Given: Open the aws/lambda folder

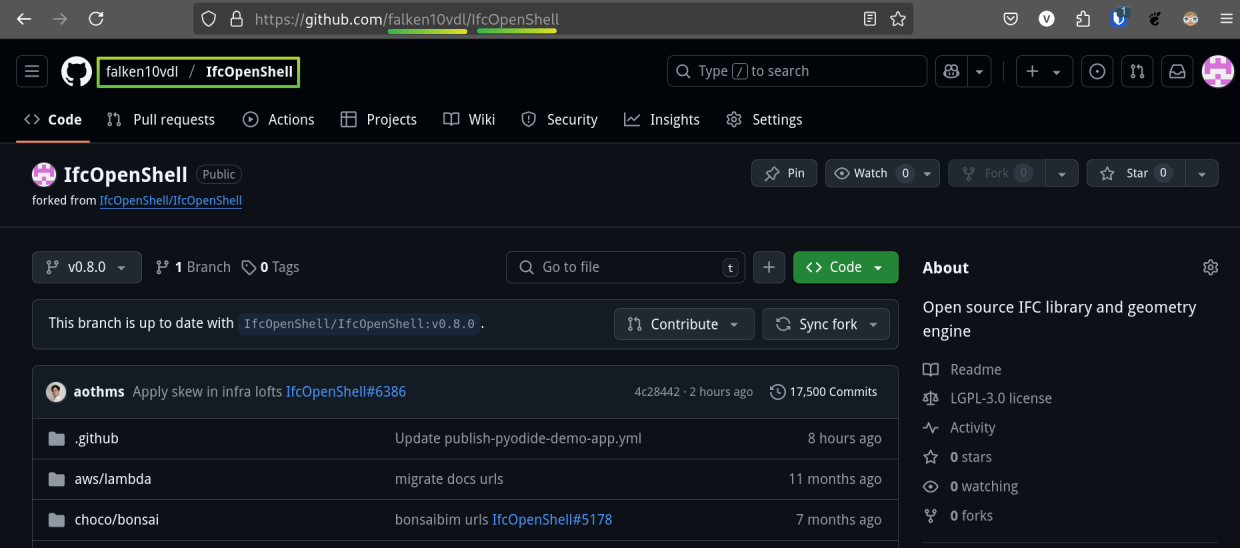Looking at the screenshot, I should coord(113,479).
